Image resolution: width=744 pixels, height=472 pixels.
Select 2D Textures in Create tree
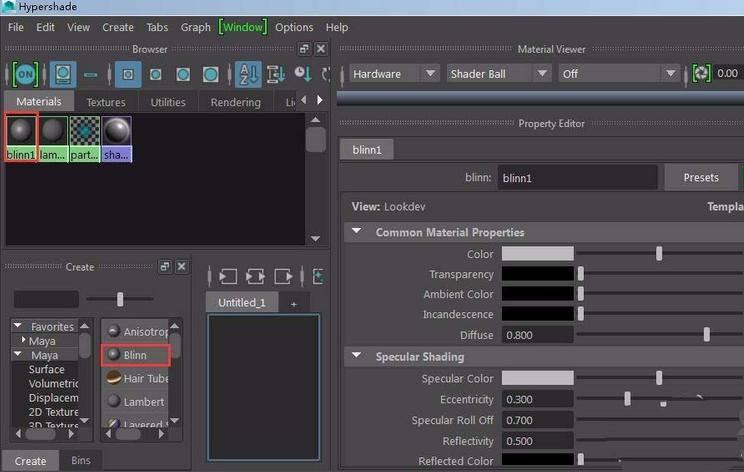click(x=53, y=411)
